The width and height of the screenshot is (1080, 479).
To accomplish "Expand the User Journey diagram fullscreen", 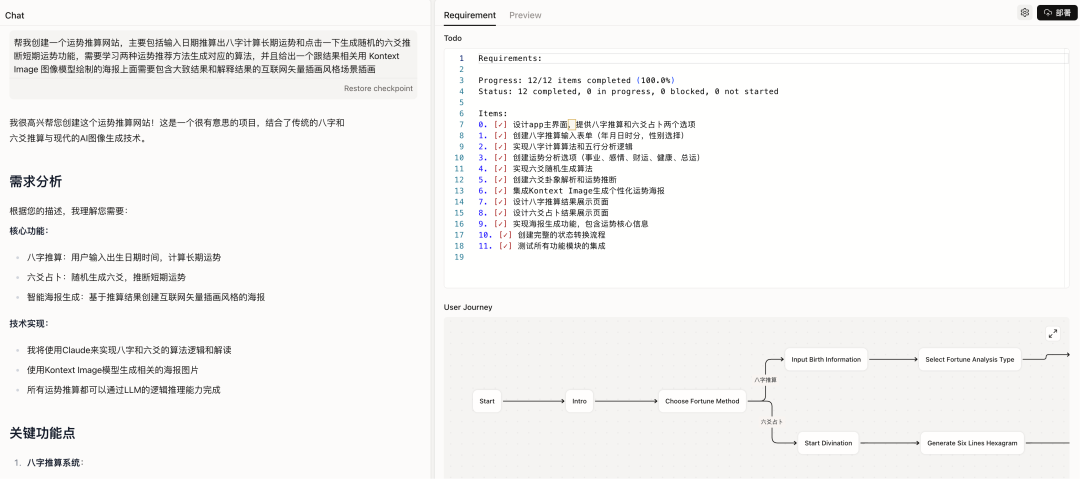I will pos(1052,334).
